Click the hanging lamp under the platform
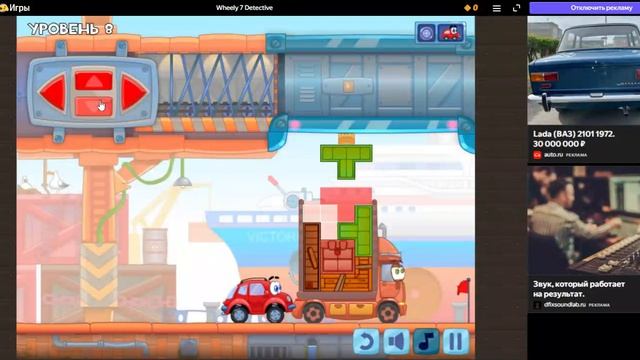640x360 pixels. pos(182,181)
